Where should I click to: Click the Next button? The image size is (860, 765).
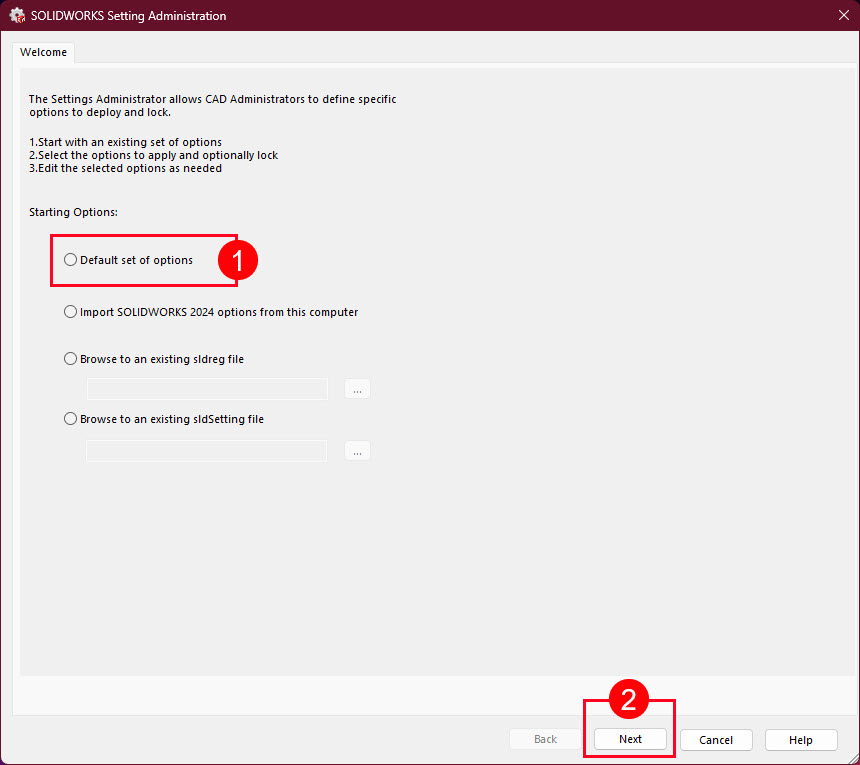pyautogui.click(x=630, y=739)
